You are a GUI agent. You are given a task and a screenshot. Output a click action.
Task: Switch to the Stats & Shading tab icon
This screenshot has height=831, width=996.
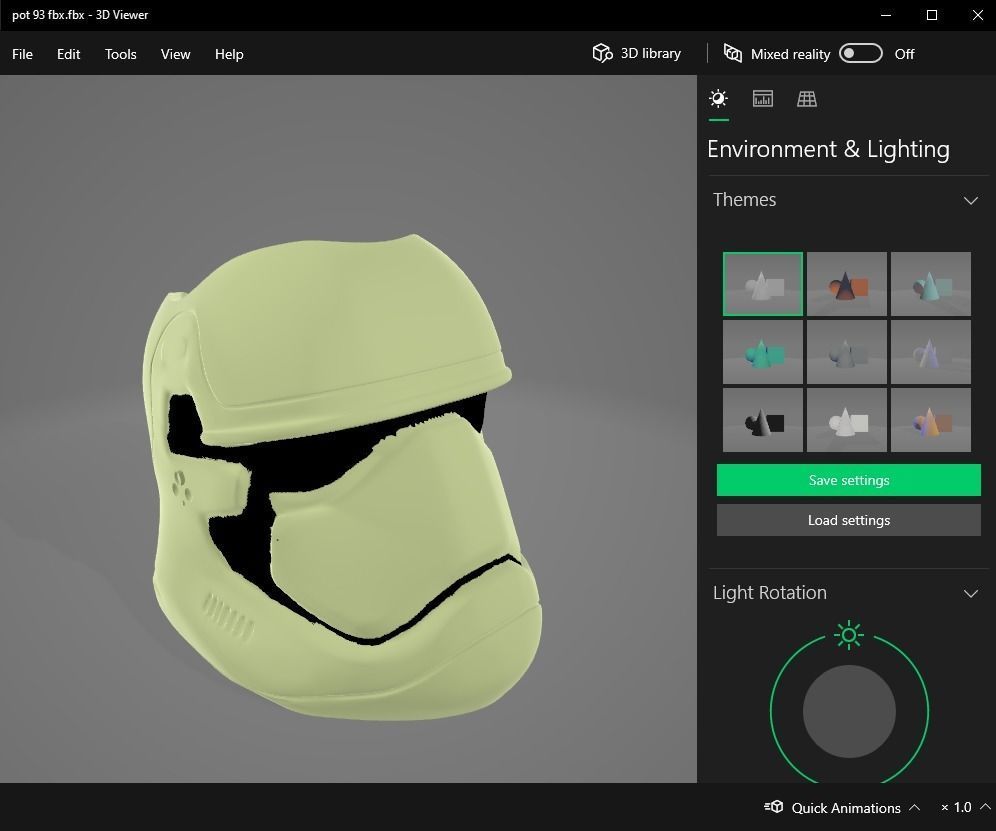click(763, 98)
